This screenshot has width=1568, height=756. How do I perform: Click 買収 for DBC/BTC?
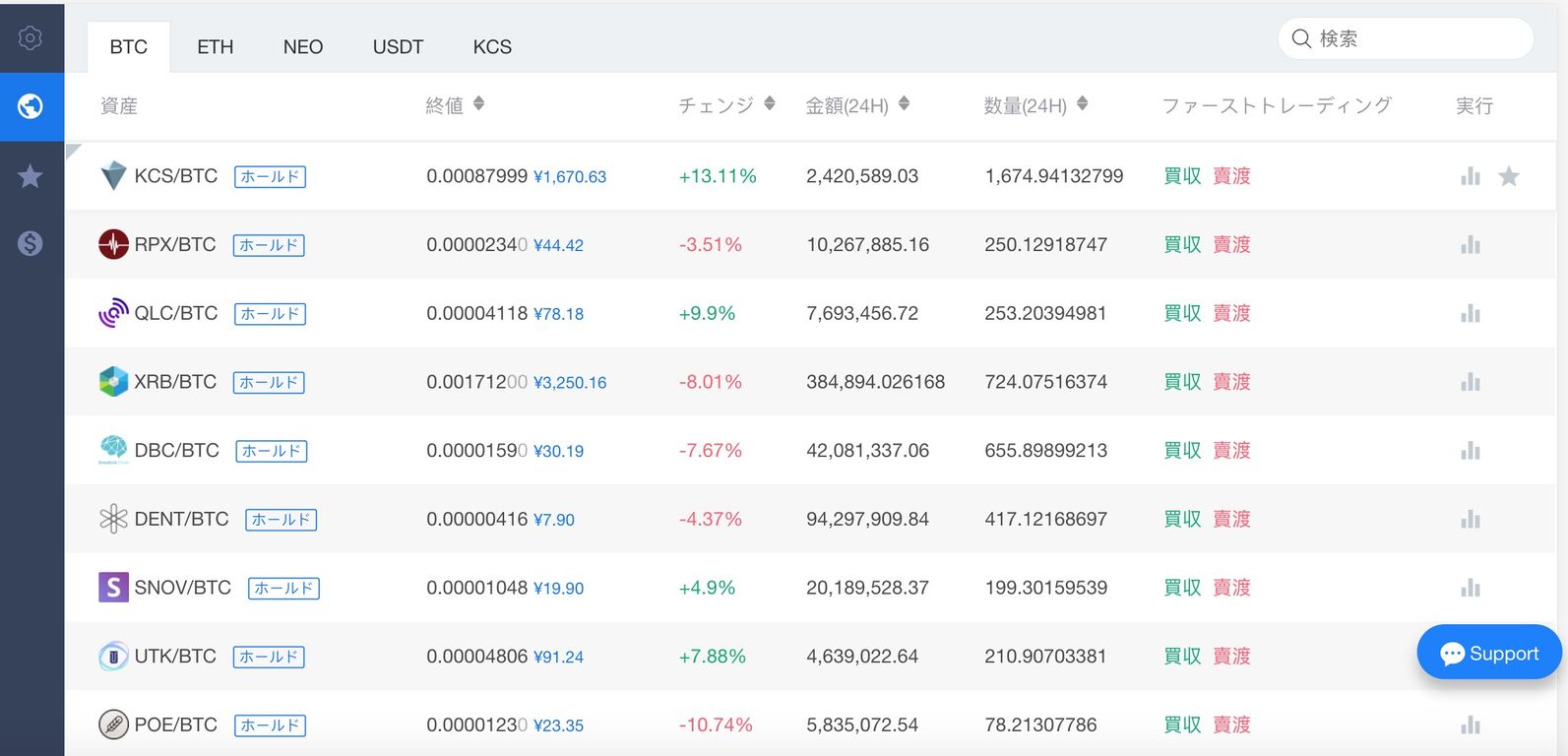[1182, 450]
